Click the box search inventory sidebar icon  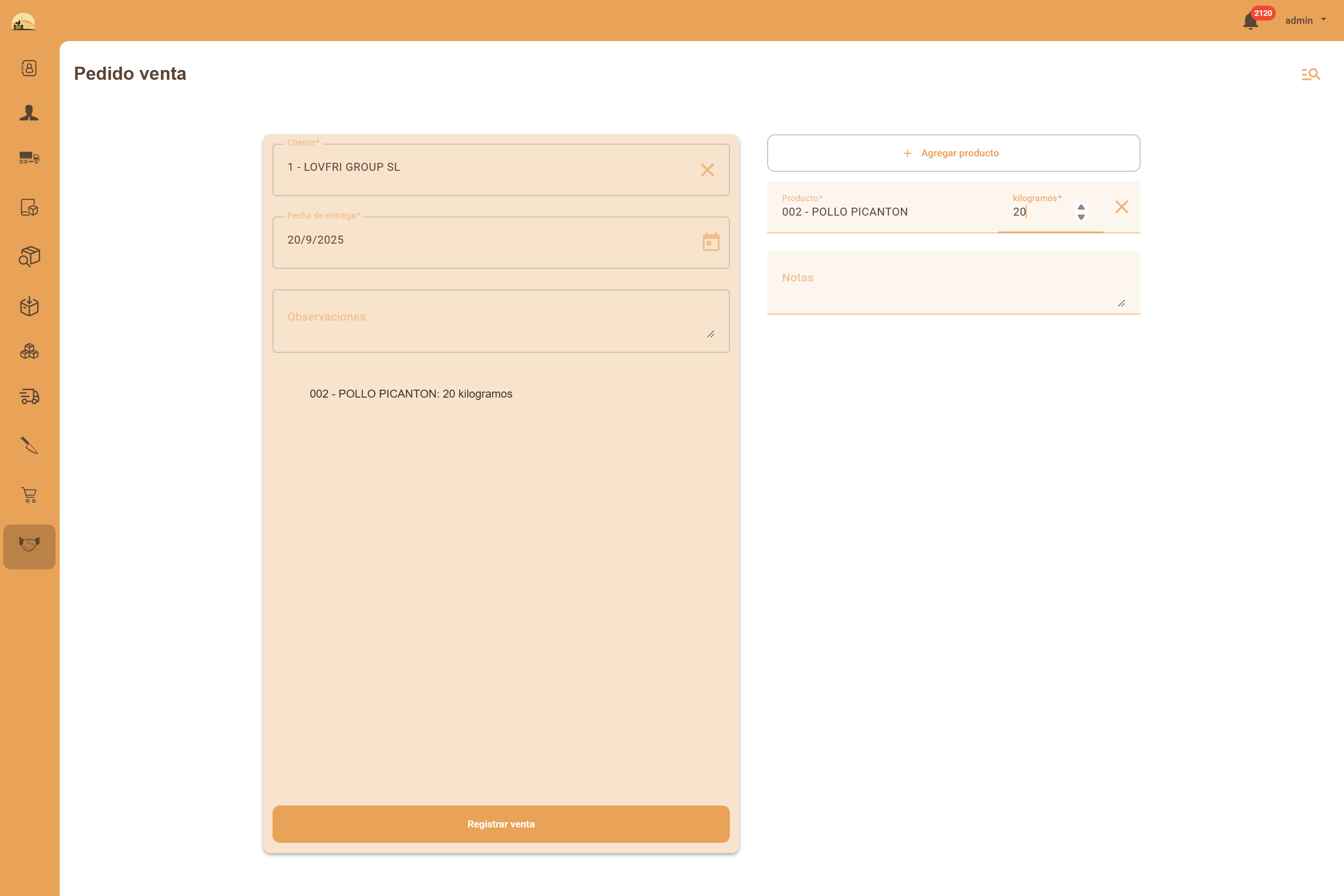[29, 257]
